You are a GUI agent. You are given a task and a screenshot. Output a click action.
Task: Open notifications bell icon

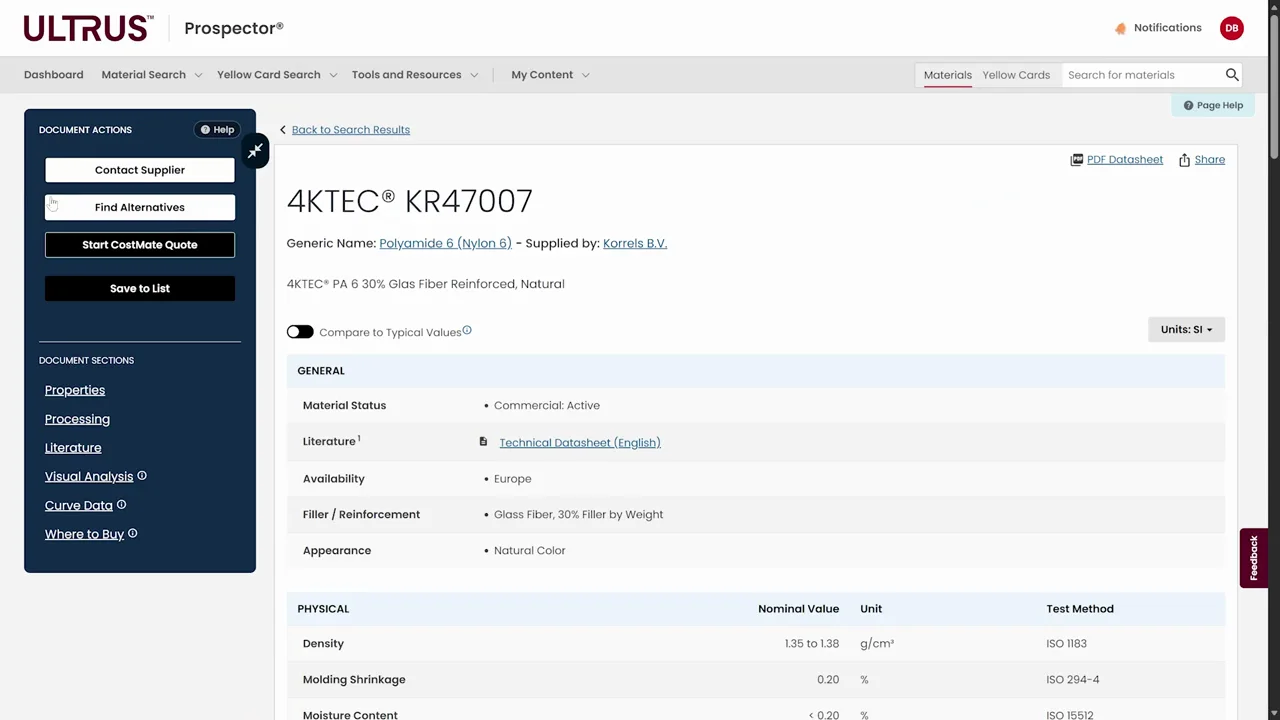tap(1120, 28)
